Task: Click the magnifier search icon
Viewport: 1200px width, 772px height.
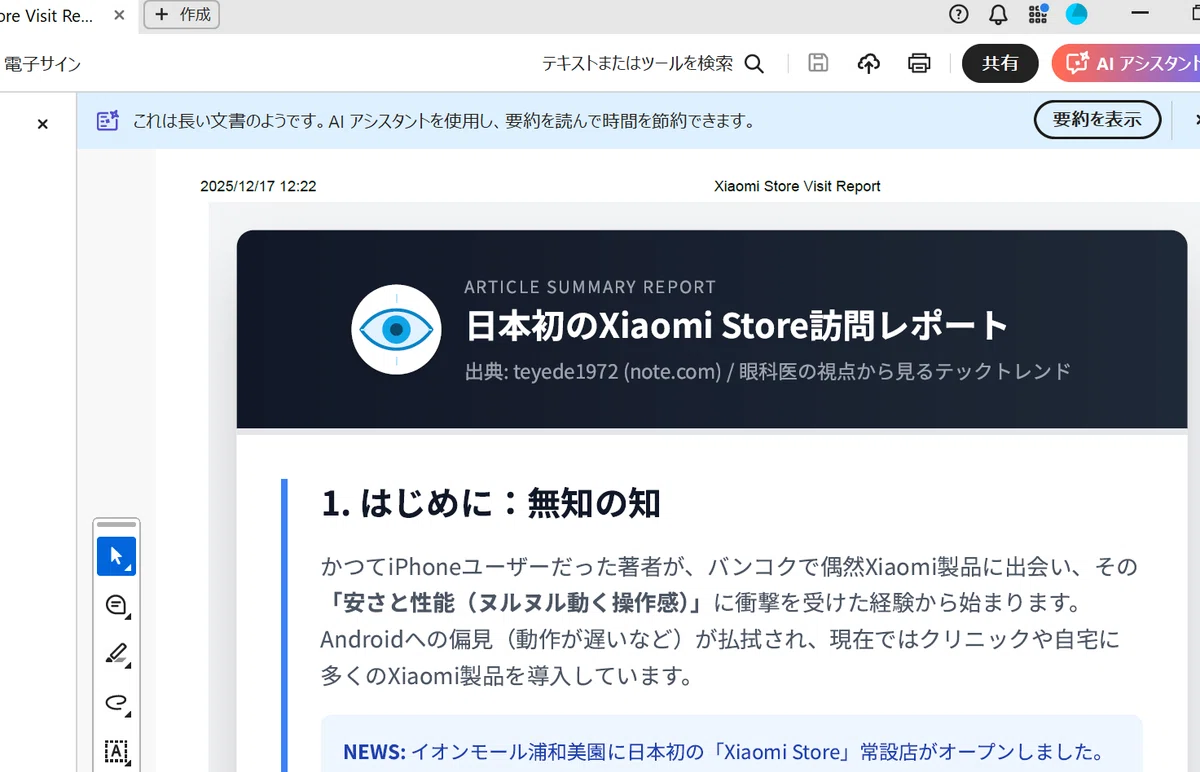Action: click(x=755, y=64)
